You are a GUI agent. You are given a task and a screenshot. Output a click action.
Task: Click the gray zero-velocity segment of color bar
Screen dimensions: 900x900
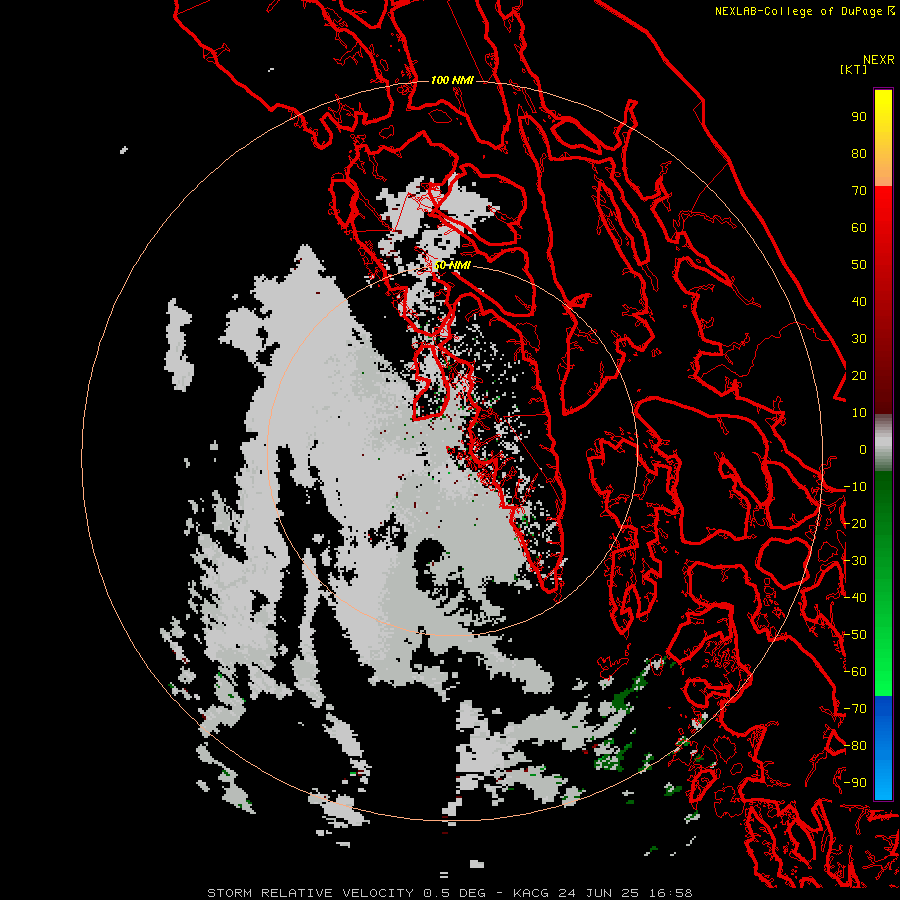click(883, 443)
